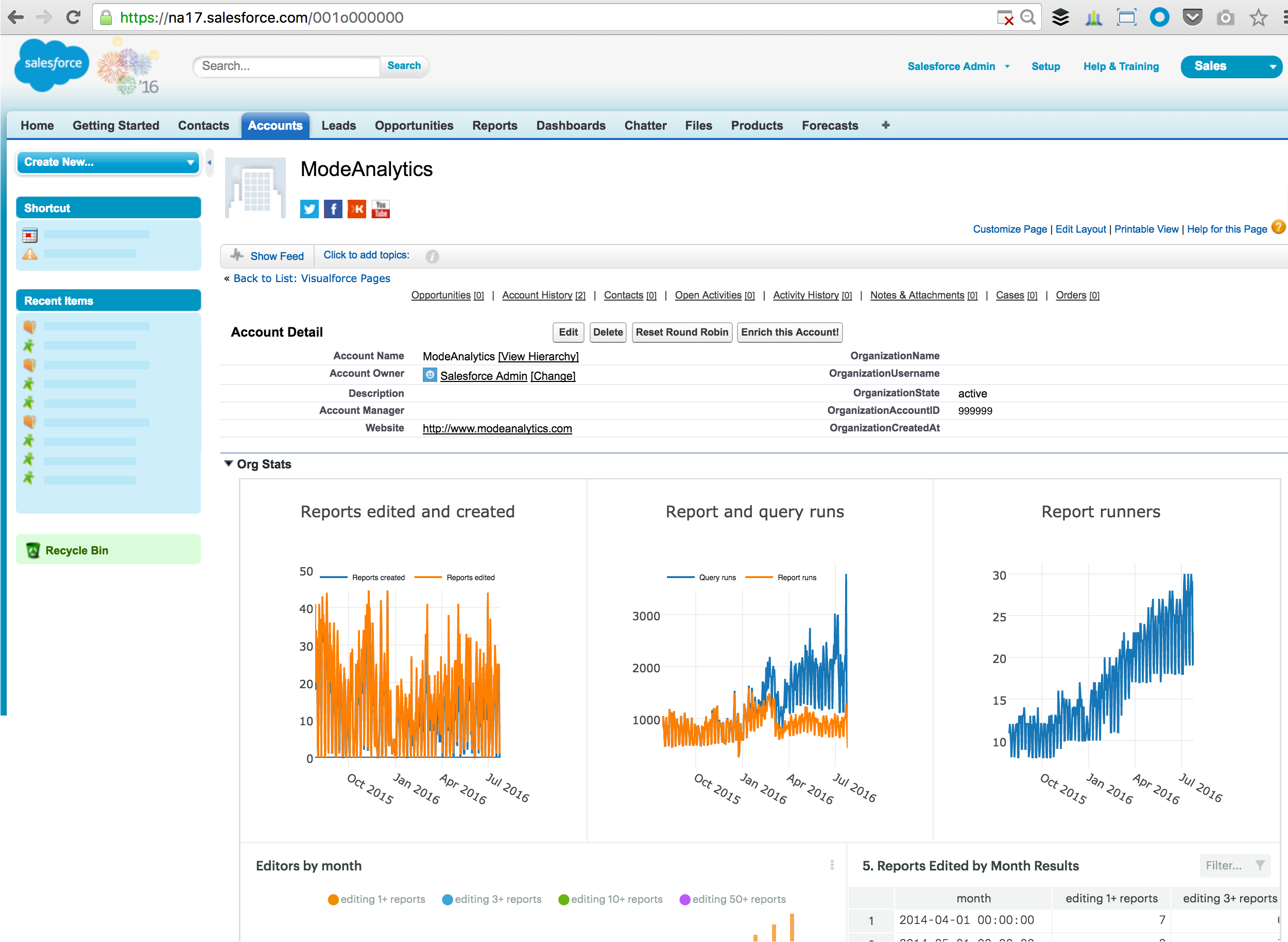Click the blocked popup icon in address bar
Viewport: 1288px width, 942px height.
tap(1005, 18)
